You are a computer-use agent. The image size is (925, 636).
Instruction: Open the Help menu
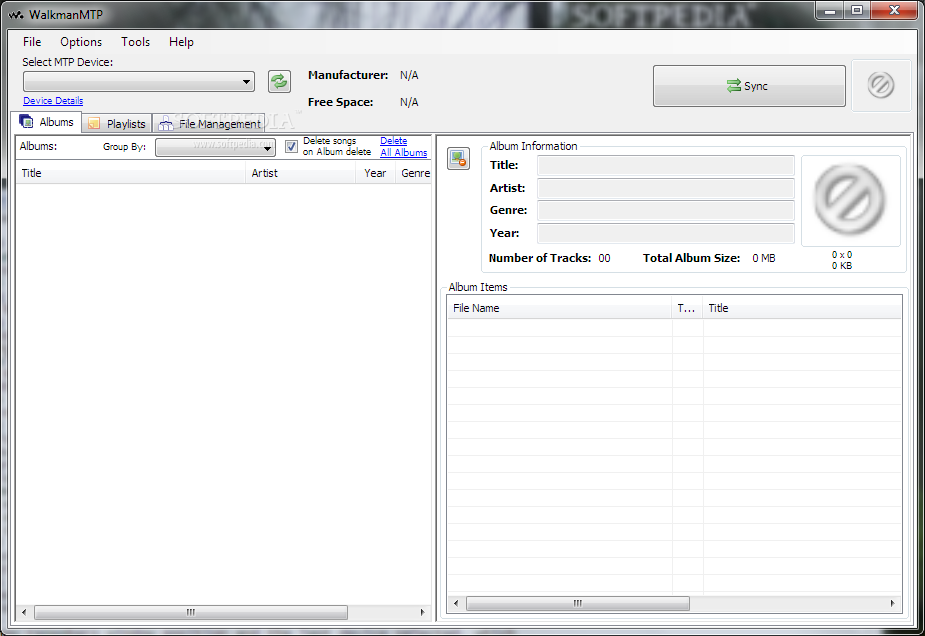point(181,42)
